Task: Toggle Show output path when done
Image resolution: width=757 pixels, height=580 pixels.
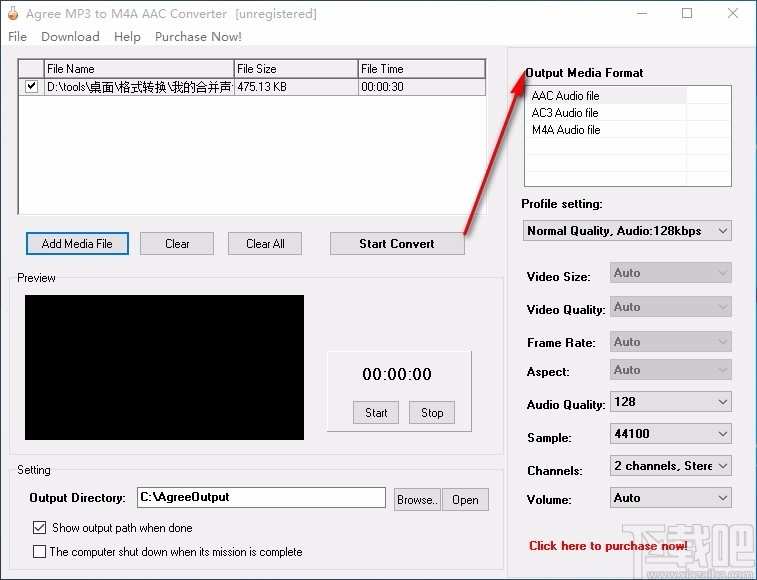Action: pos(40,527)
